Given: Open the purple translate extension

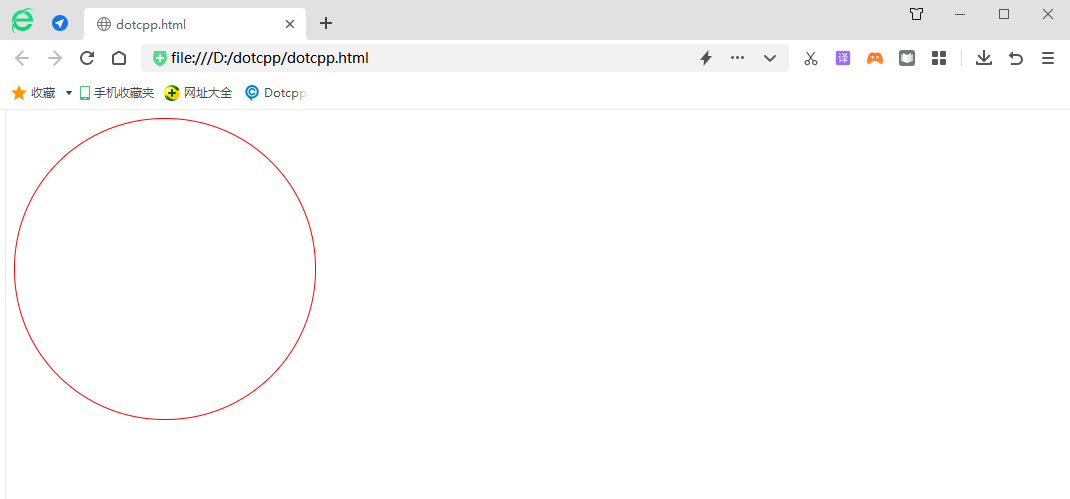Looking at the screenshot, I should click(843, 58).
